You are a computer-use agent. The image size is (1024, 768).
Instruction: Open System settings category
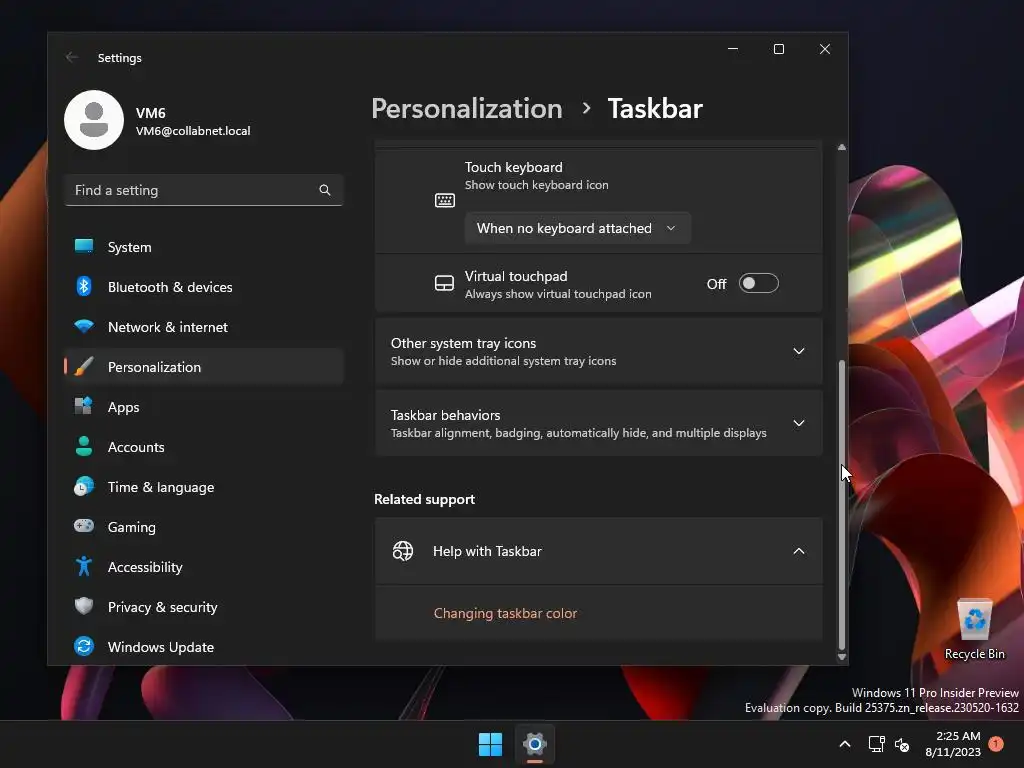coord(204,247)
